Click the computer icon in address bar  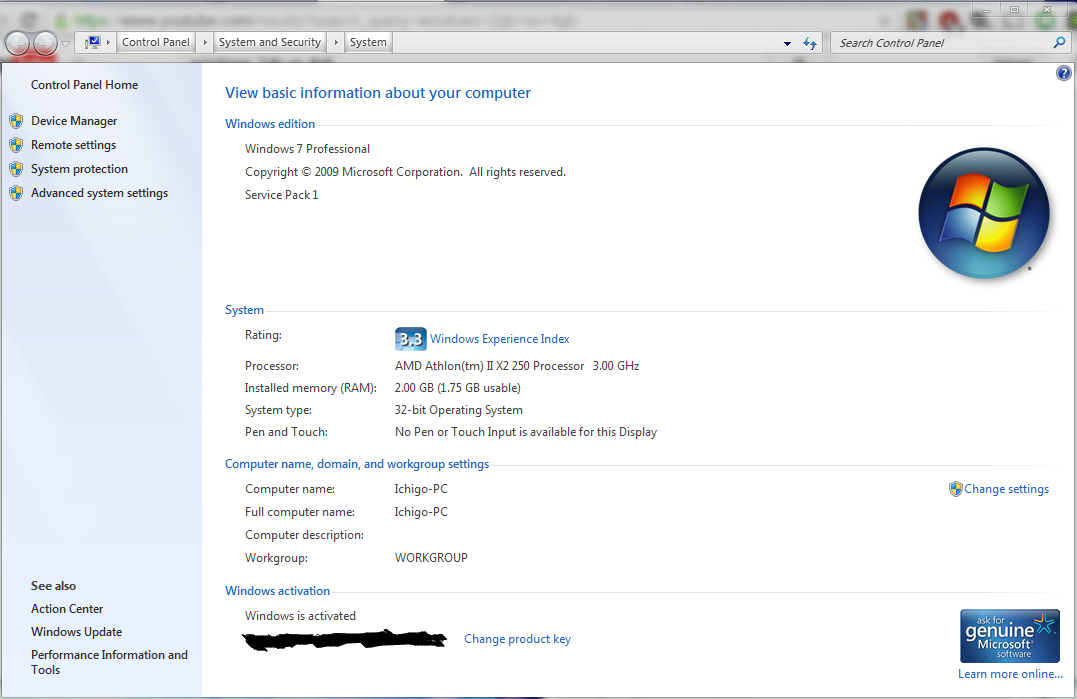pyautogui.click(x=93, y=43)
